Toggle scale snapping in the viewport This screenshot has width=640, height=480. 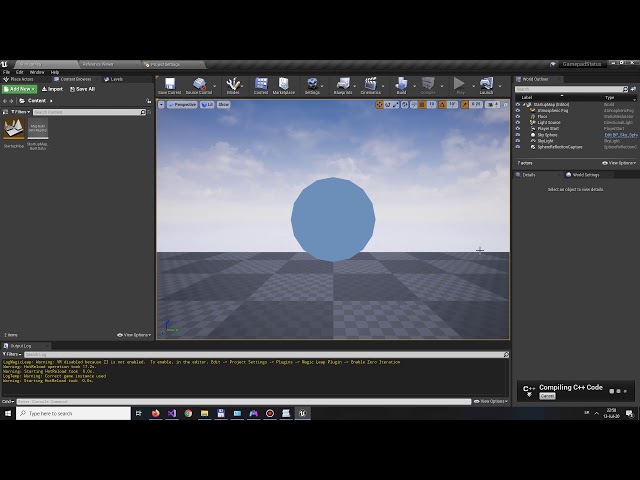click(x=465, y=105)
